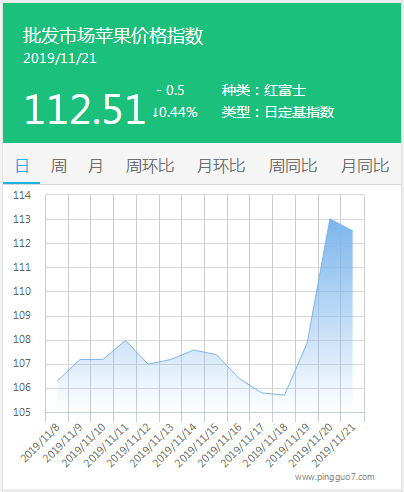Click the y-axis label 105
404x492 pixels.
click(22, 412)
